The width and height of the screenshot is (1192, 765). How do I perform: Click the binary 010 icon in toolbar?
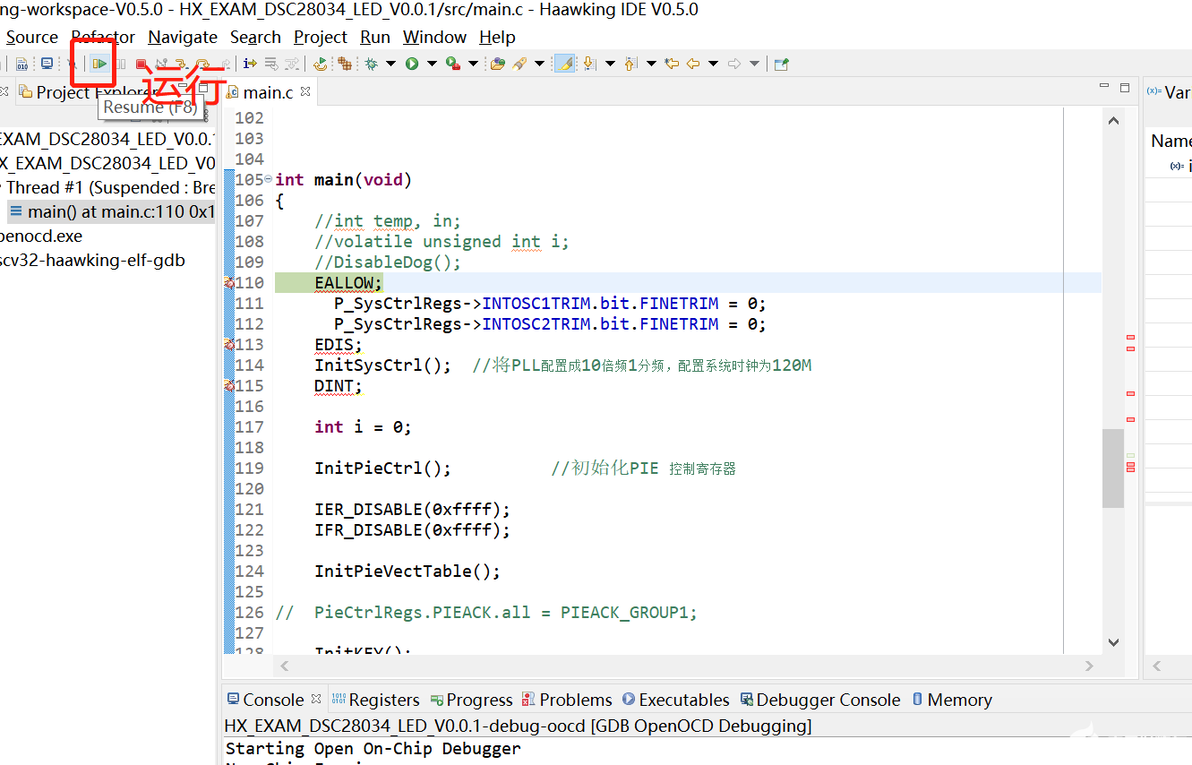pyautogui.click(x=22, y=64)
